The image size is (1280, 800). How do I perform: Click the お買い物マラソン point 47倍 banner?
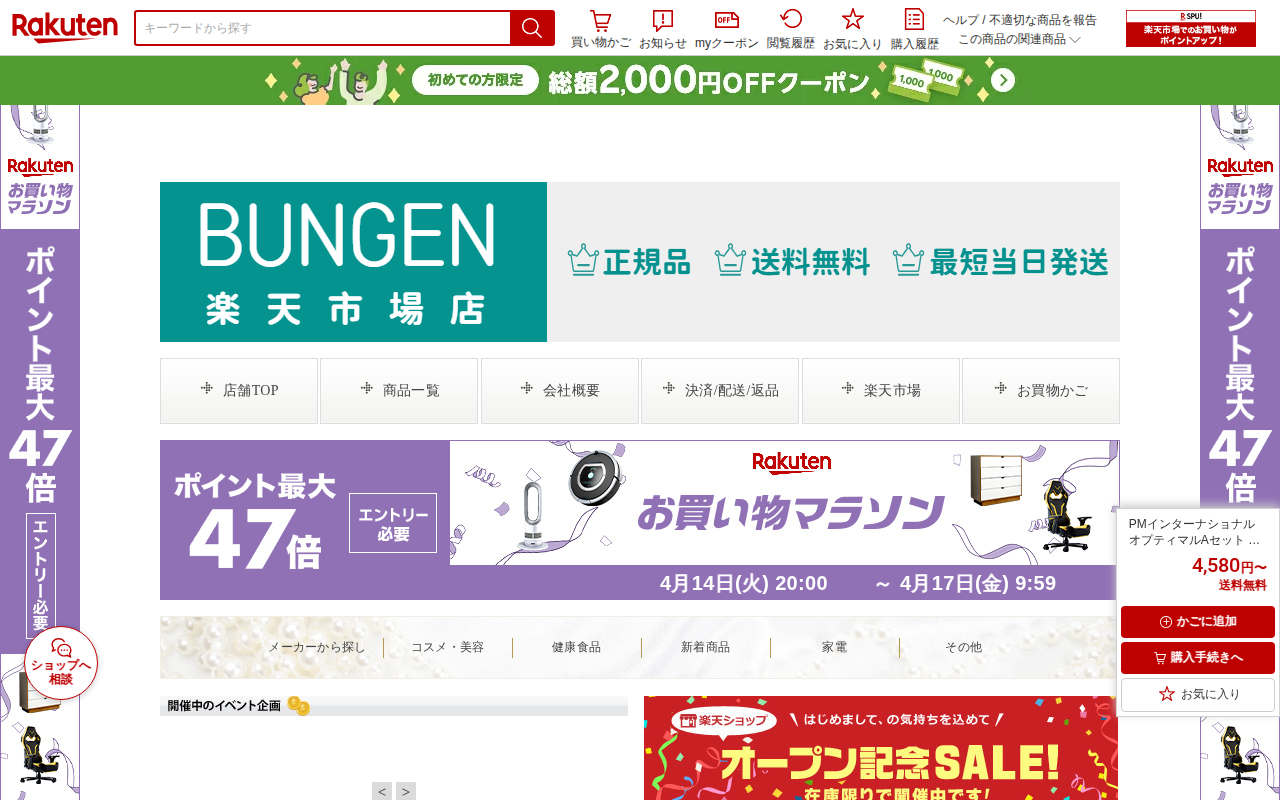click(x=640, y=520)
